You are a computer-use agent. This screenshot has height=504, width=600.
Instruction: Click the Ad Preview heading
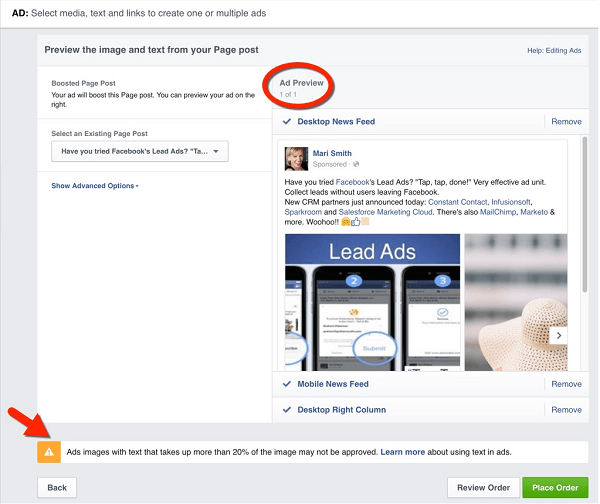click(301, 83)
